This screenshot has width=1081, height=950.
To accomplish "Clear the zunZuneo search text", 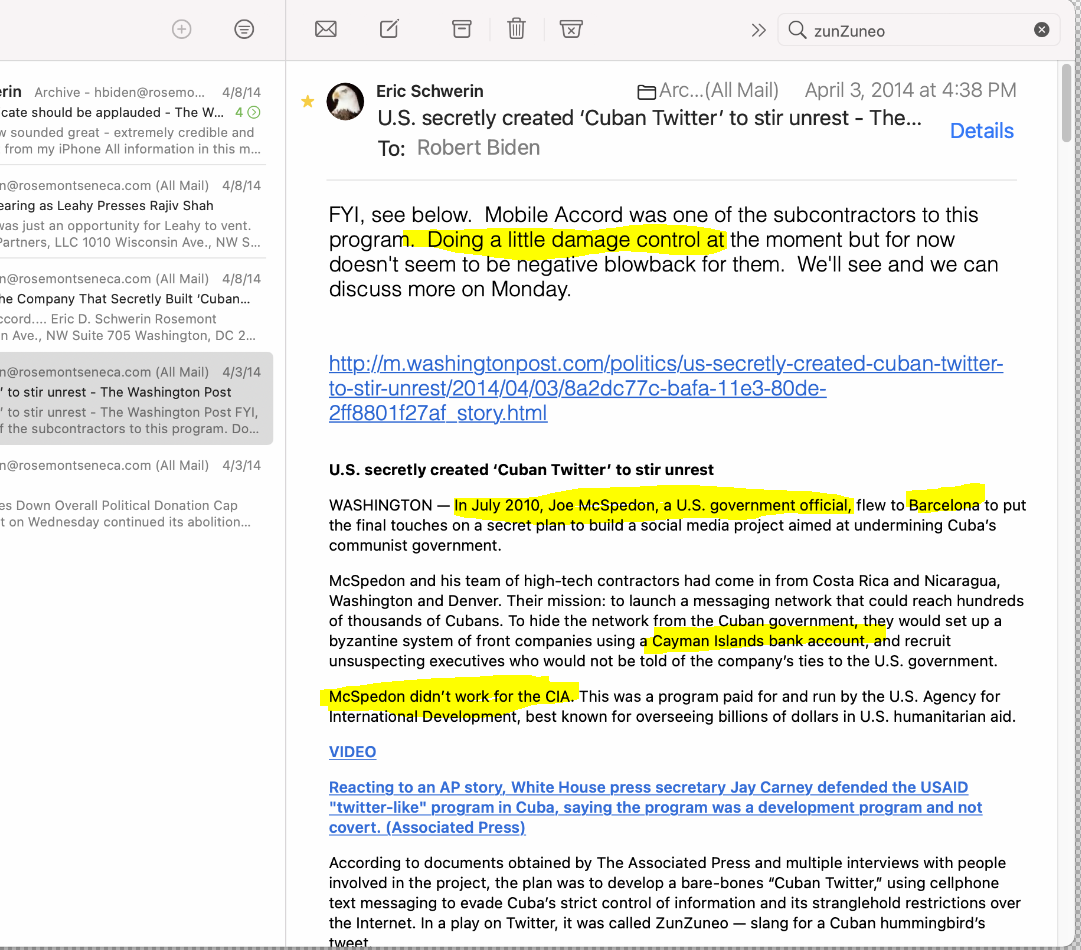I will (1042, 30).
